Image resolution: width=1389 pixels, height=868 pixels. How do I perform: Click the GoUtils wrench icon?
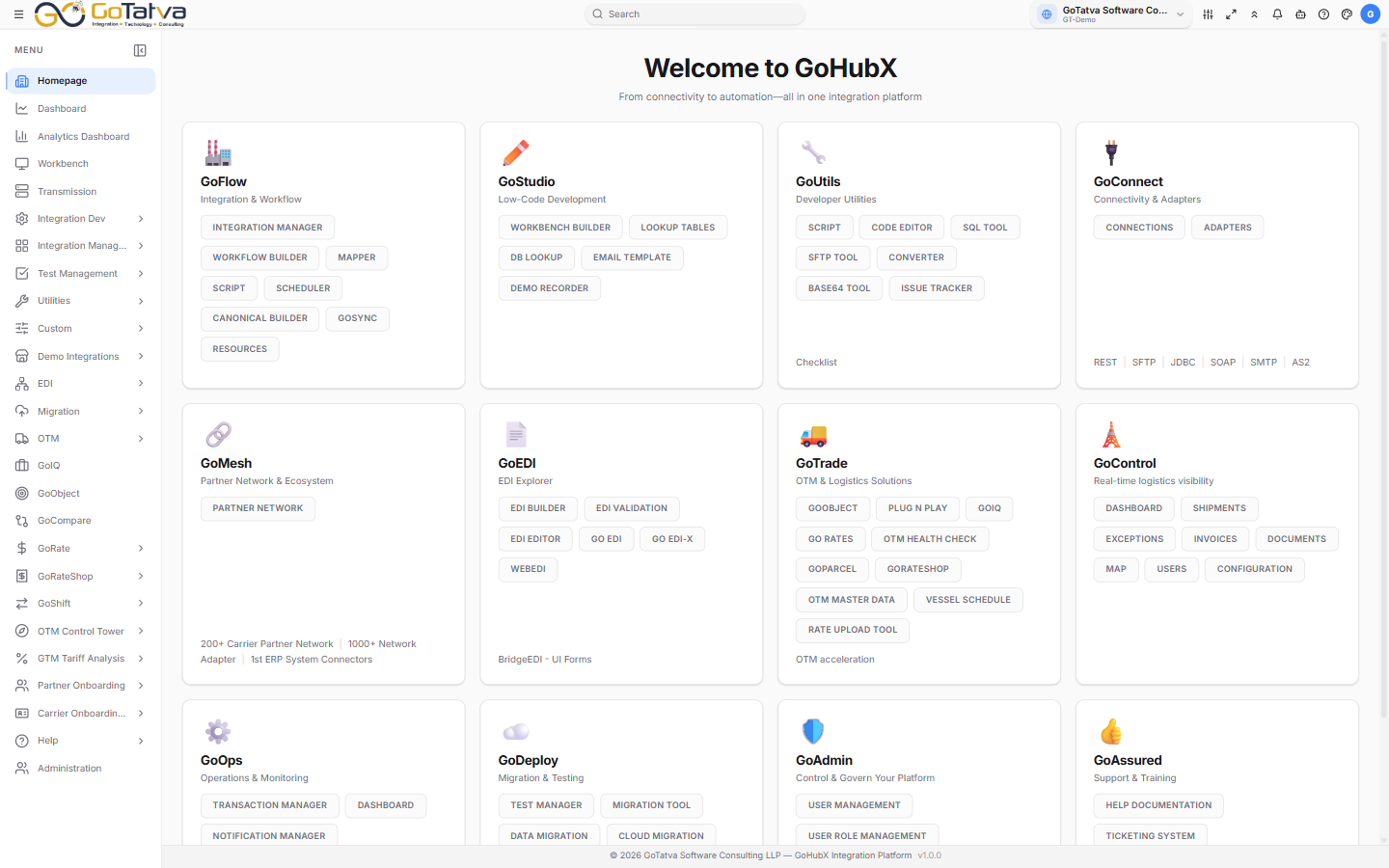[813, 152]
